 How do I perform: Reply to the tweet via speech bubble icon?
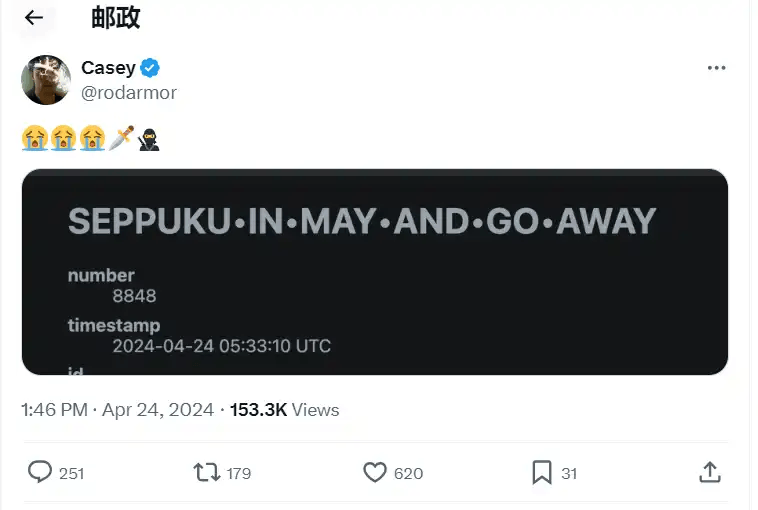40,472
